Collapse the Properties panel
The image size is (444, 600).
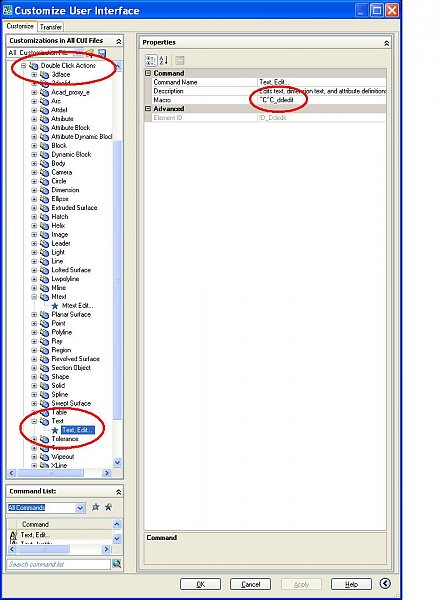tap(387, 43)
